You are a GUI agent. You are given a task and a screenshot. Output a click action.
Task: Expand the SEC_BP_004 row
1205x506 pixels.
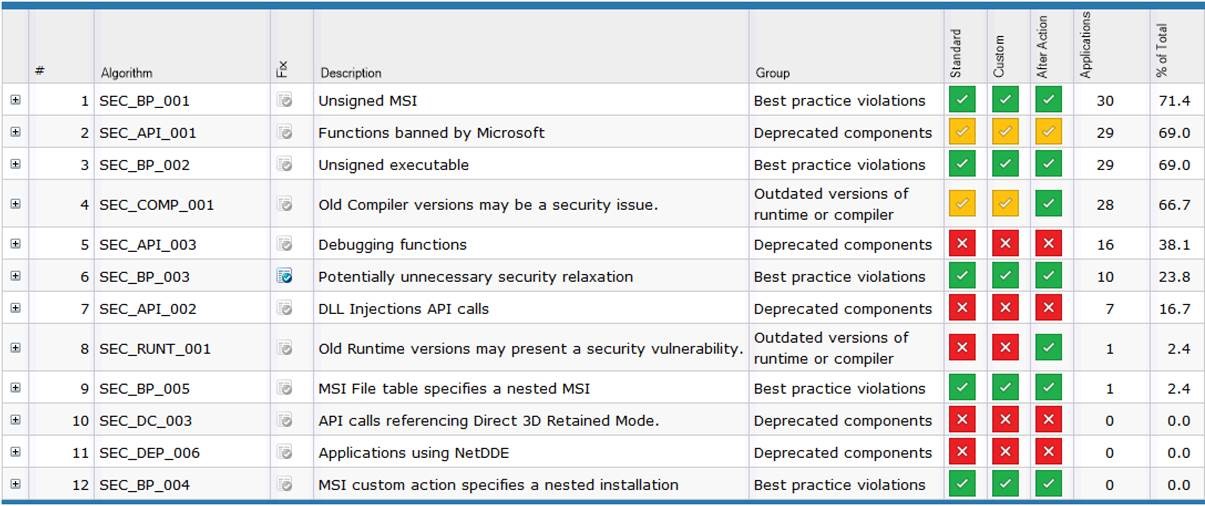15,485
